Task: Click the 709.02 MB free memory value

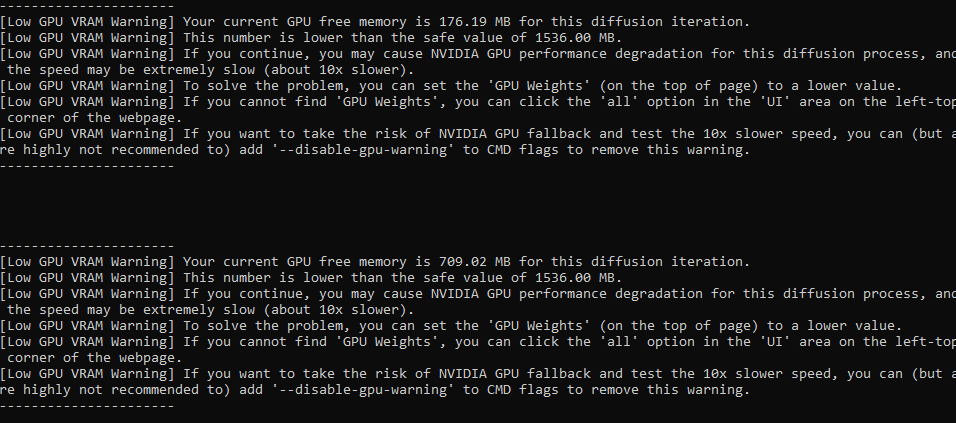Action: [475, 262]
